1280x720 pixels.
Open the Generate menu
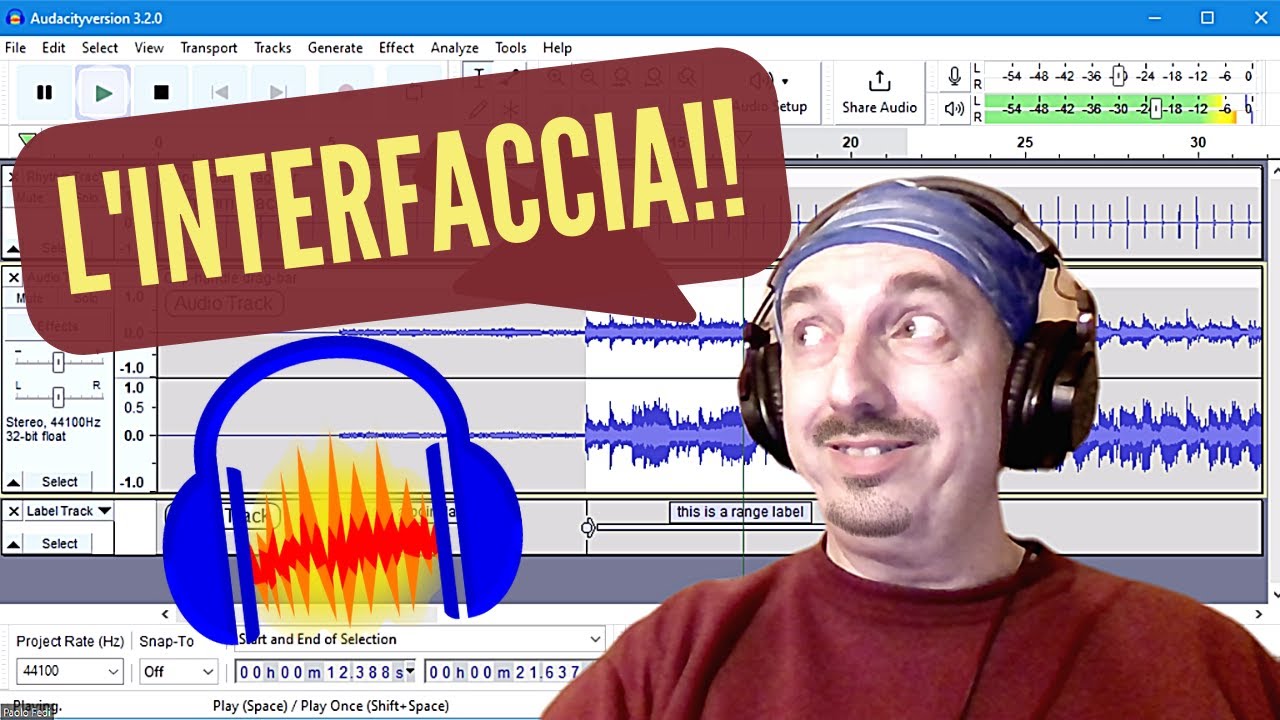335,47
